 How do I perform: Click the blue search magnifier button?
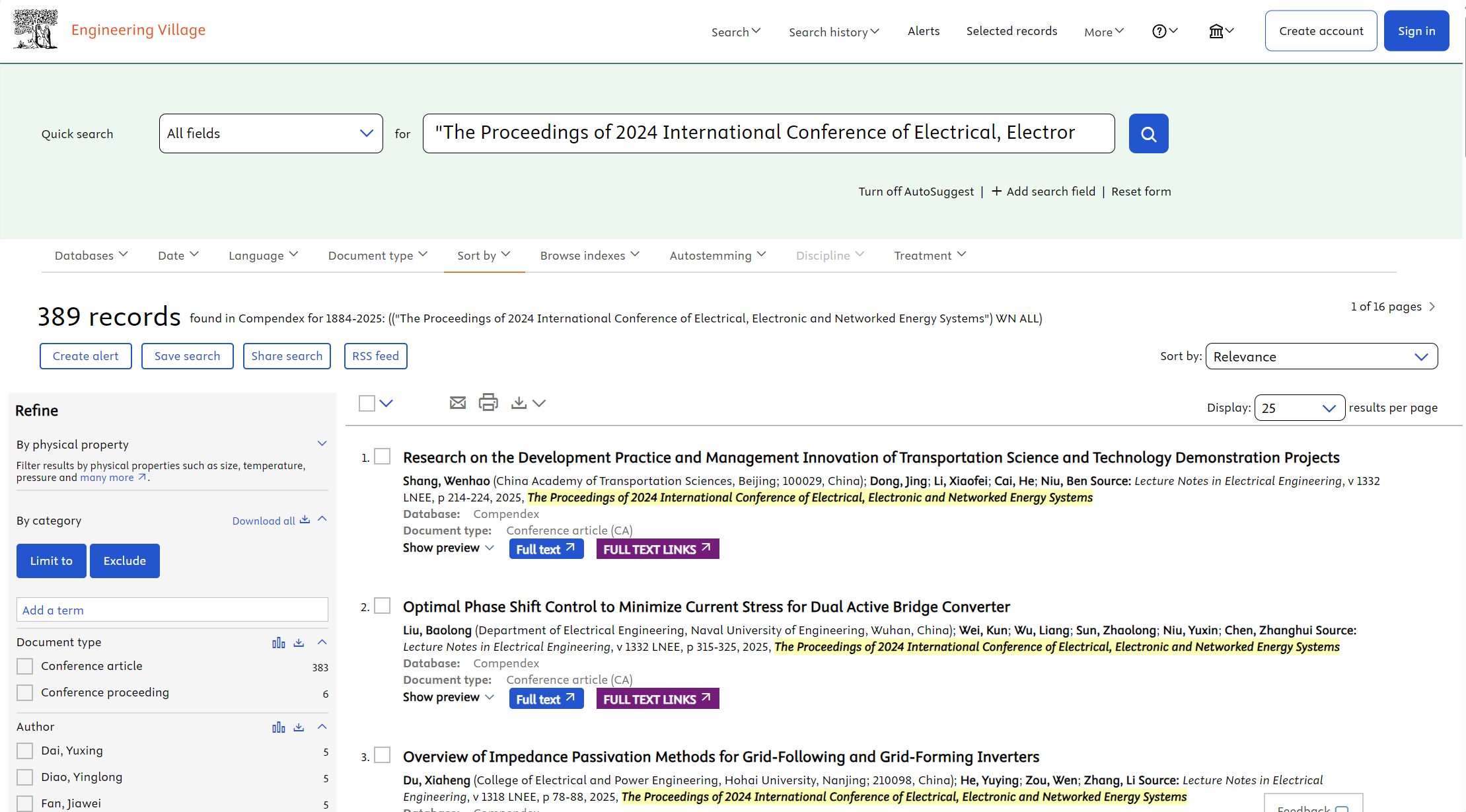click(1148, 133)
